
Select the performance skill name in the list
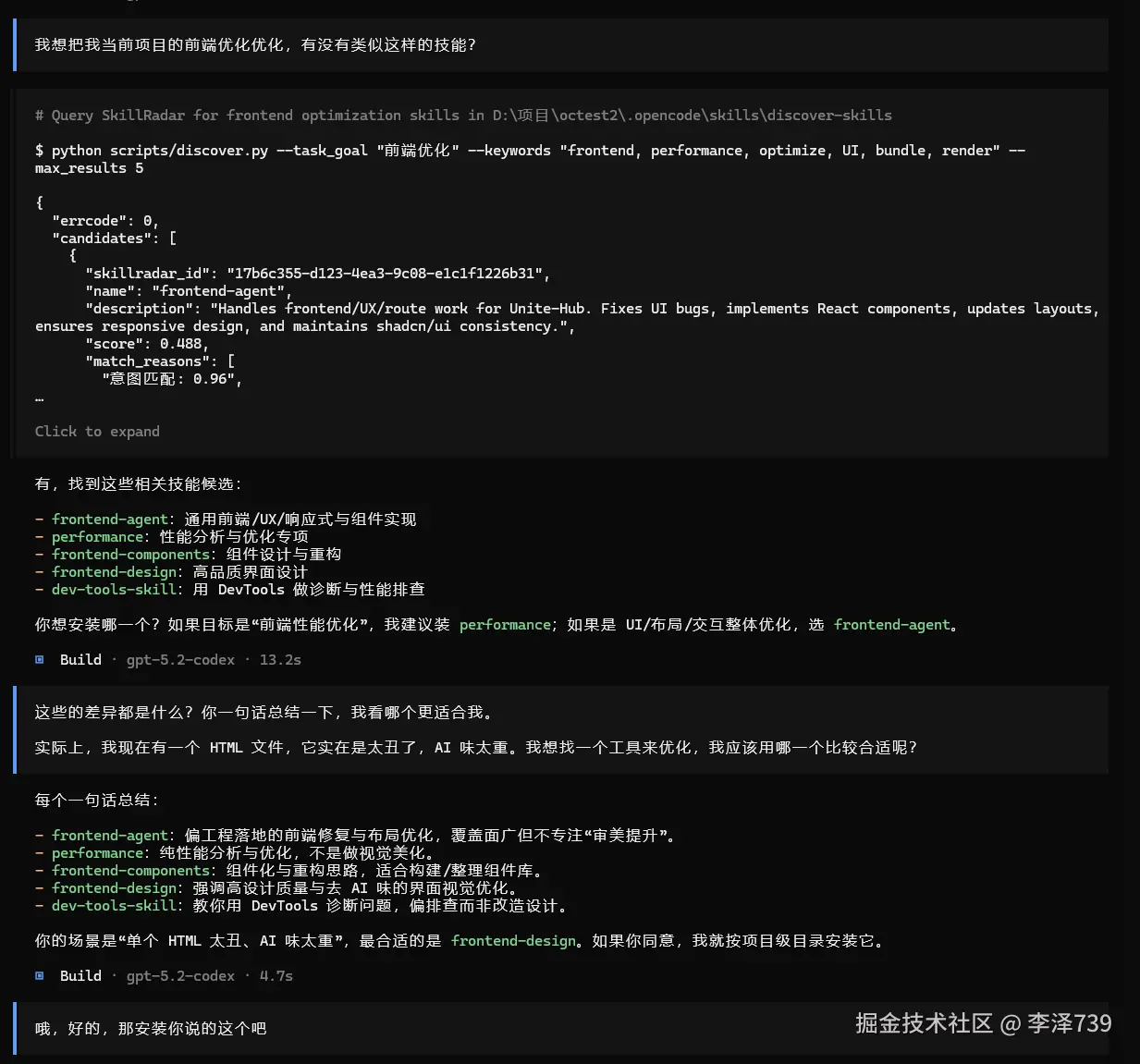click(97, 536)
